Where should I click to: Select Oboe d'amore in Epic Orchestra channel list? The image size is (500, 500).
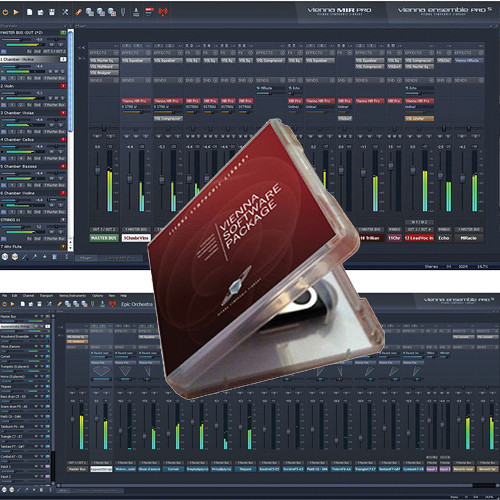[11, 346]
